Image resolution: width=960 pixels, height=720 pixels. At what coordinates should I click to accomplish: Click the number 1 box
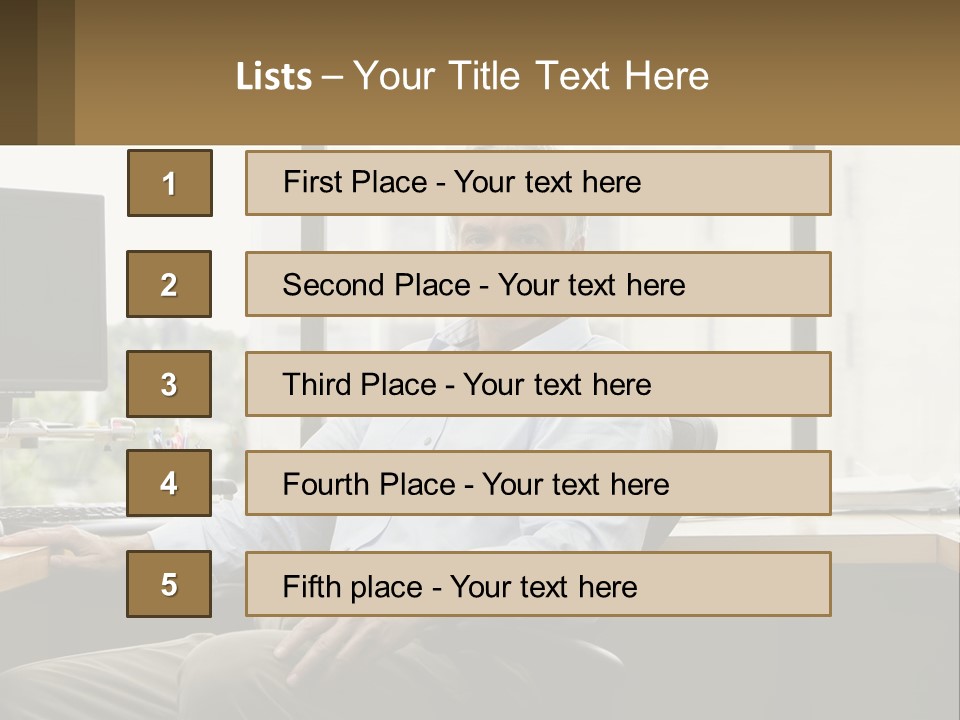pyautogui.click(x=170, y=183)
